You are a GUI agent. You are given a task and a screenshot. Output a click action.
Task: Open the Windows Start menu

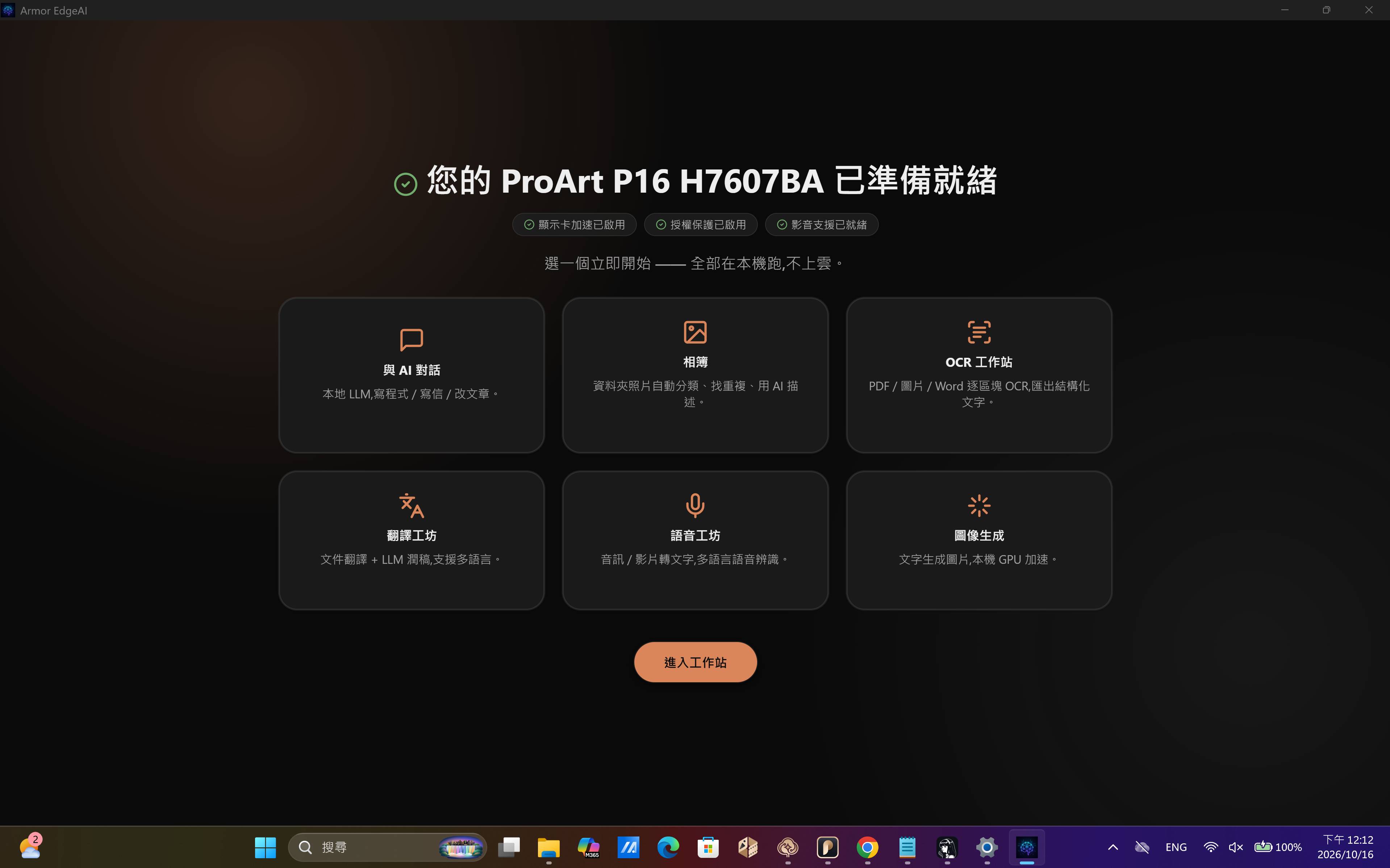265,847
